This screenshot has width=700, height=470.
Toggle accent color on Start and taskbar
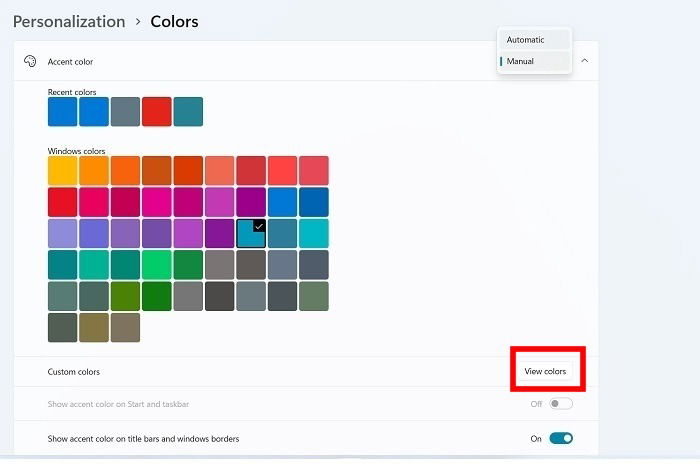coord(561,403)
